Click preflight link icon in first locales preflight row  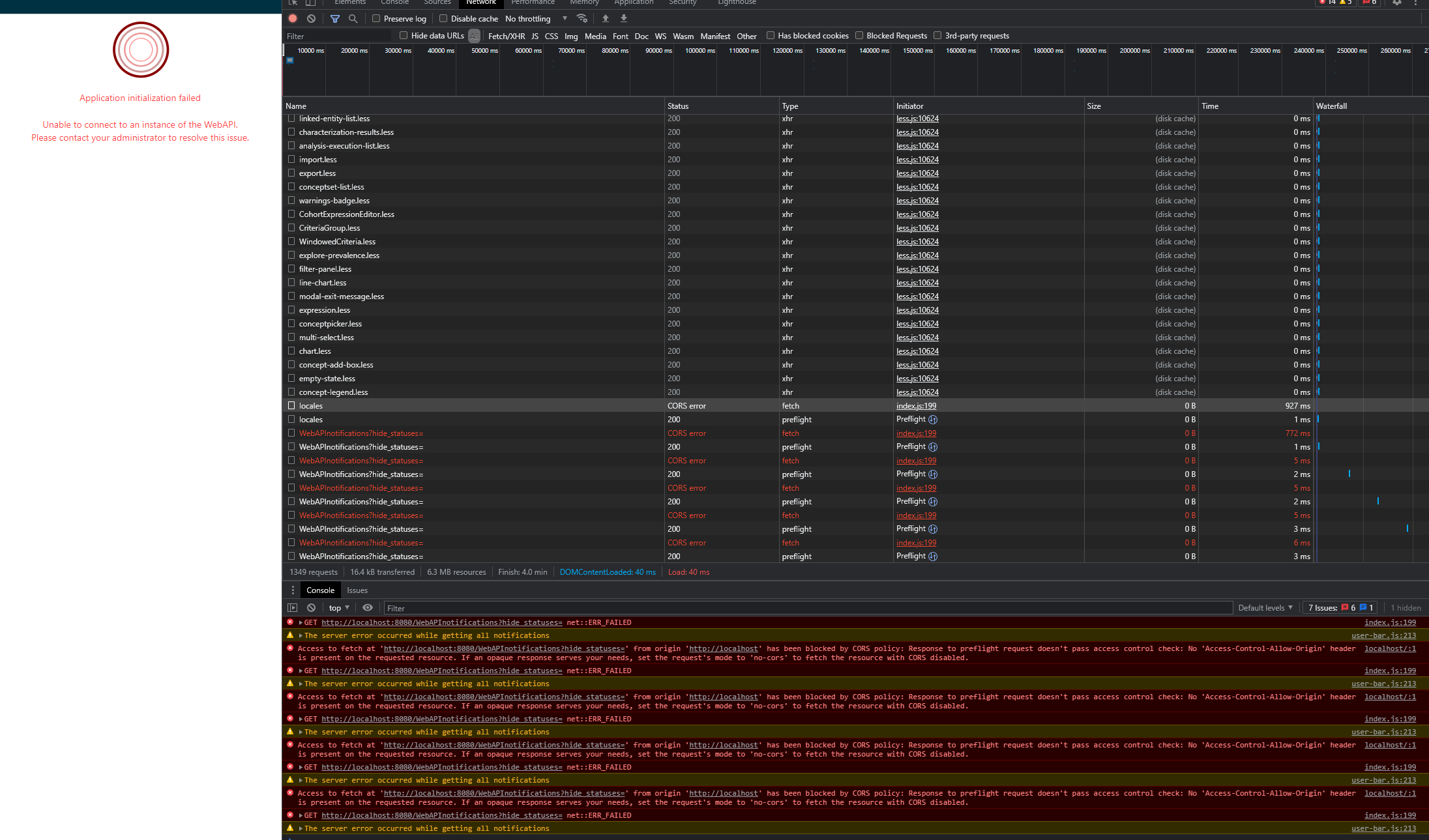933,420
